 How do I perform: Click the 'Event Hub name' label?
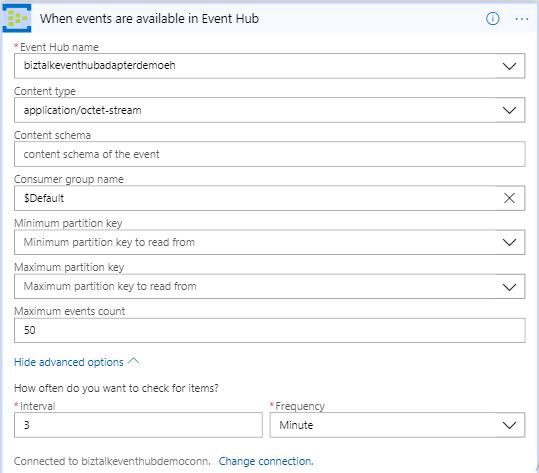(59, 47)
